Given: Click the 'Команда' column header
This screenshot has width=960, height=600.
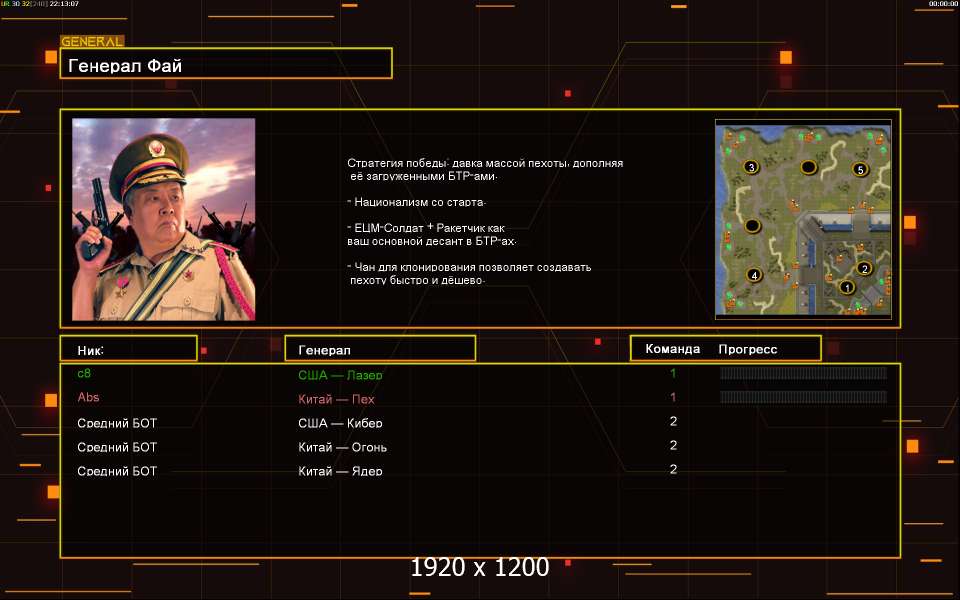Looking at the screenshot, I should coord(672,349).
